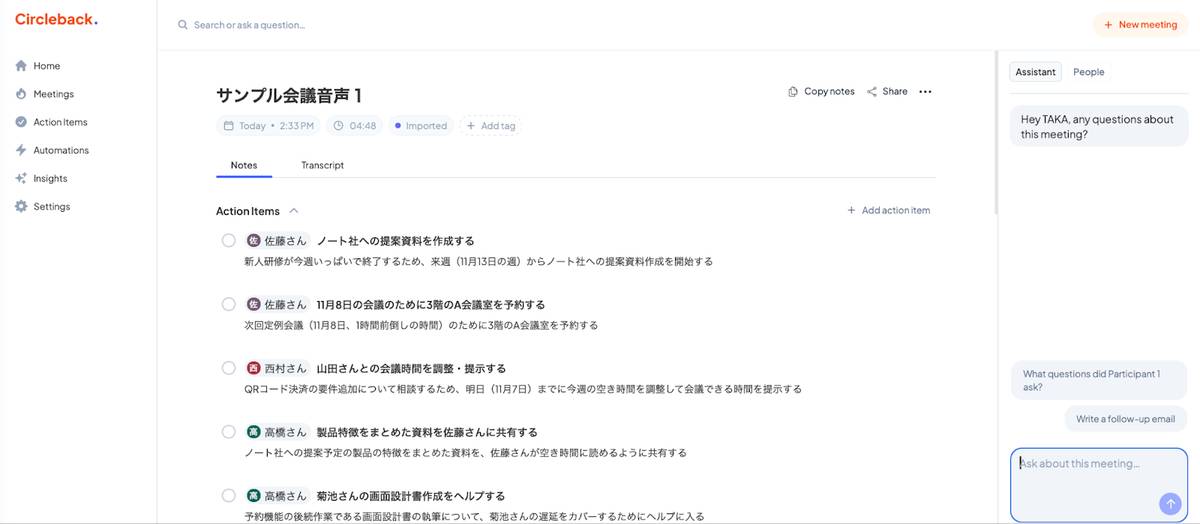Check off ノート社への提案資料を作成する
Viewport: 1200px width, 524px height.
(x=228, y=240)
